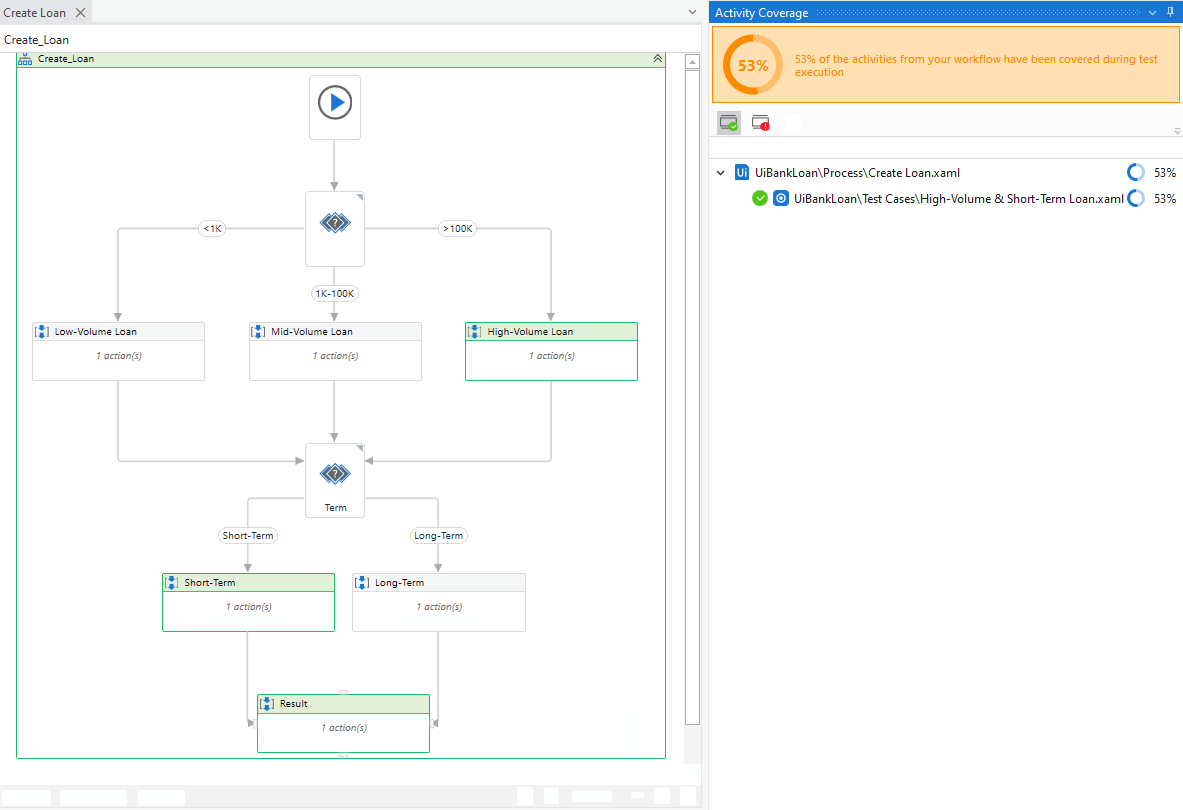Select the Short-Term activity header

pyautogui.click(x=248, y=582)
